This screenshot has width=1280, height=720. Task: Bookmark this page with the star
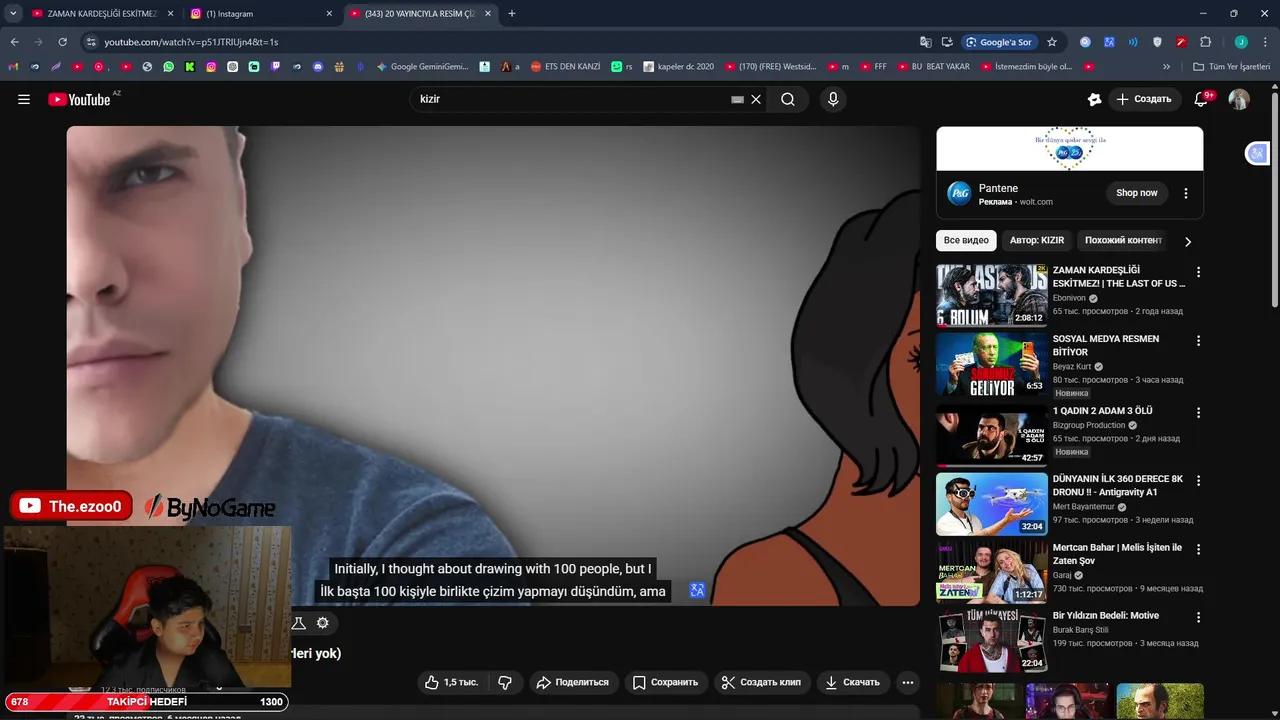tap(1052, 42)
